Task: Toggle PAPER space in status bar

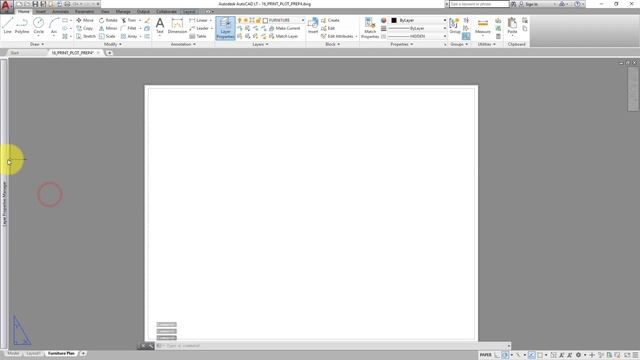Action: [x=485, y=355]
